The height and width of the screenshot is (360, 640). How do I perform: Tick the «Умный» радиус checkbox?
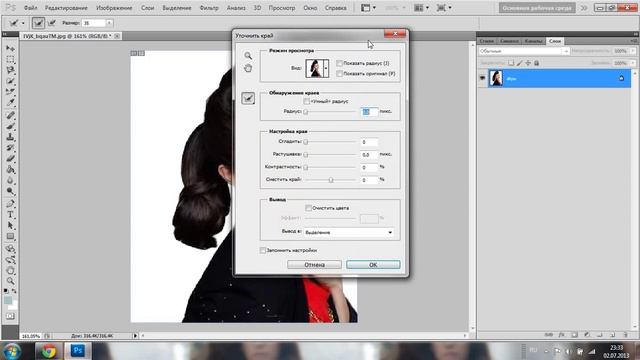coord(307,101)
